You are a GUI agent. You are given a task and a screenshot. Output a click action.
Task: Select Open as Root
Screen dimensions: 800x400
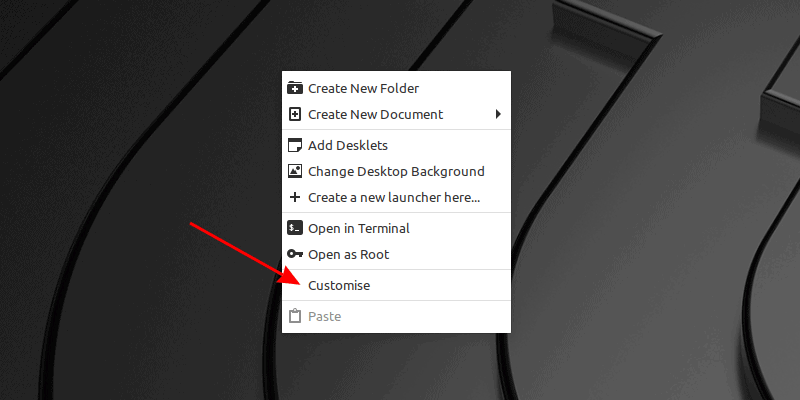348,254
